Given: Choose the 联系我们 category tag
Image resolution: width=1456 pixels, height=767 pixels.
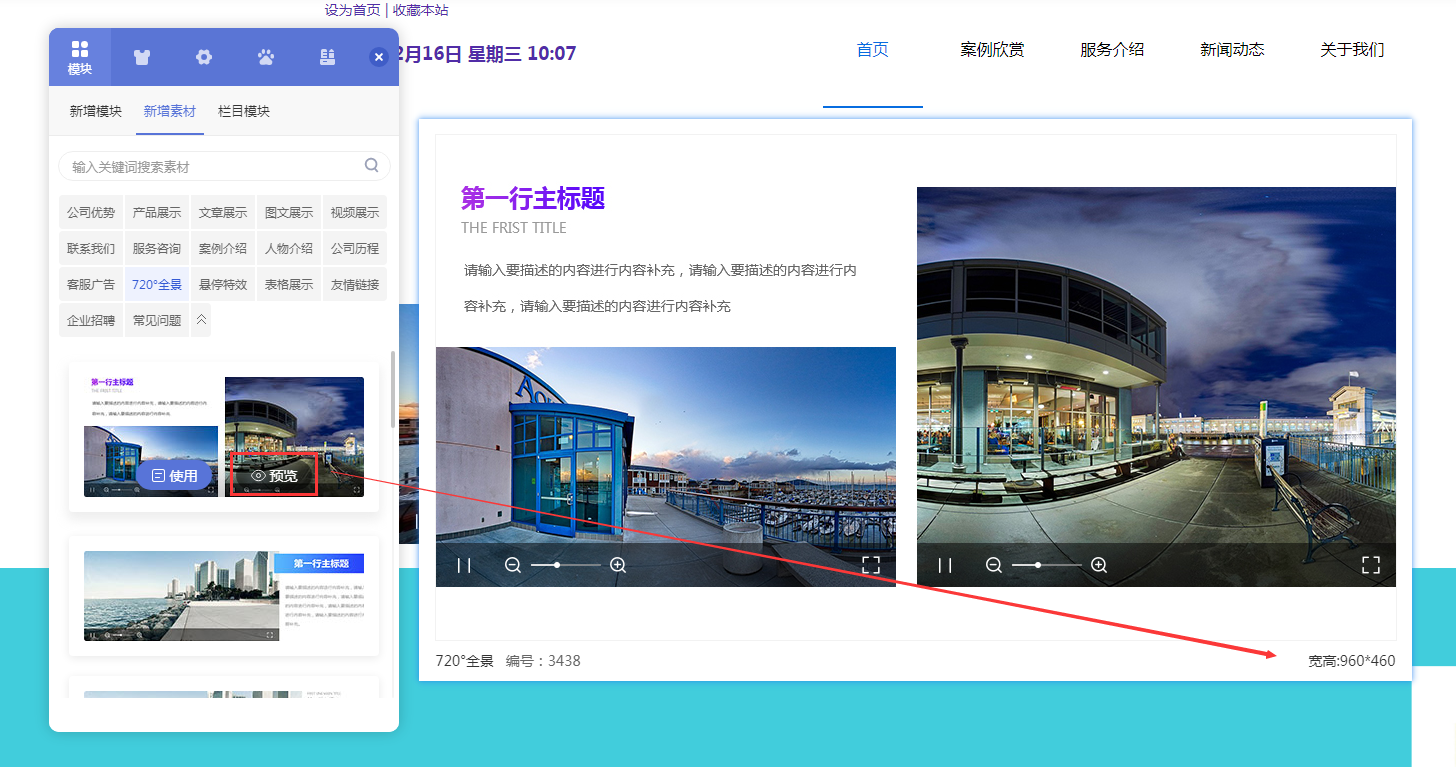Looking at the screenshot, I should click(x=91, y=248).
